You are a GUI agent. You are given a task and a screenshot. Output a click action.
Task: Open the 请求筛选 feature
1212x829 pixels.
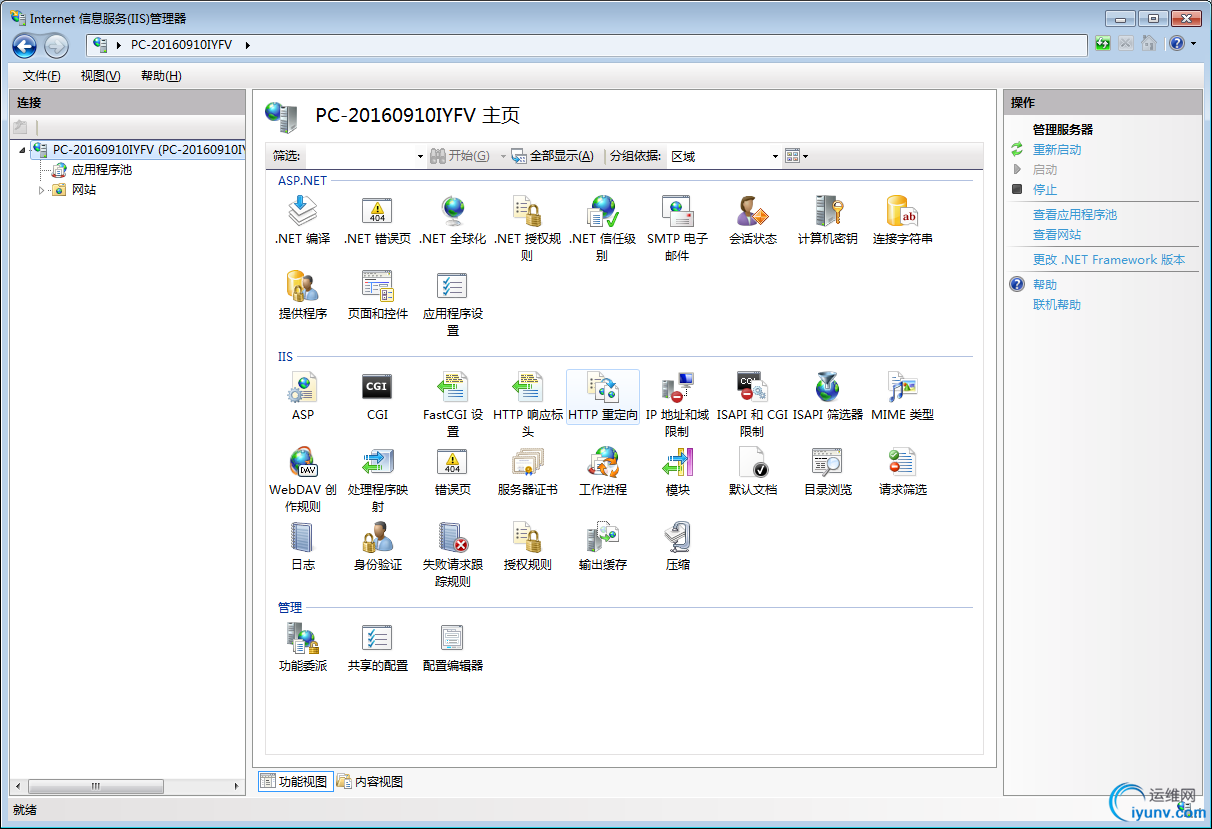(902, 471)
